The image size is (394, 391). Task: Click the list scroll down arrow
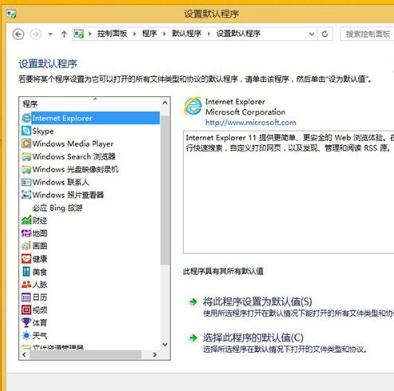(165, 344)
